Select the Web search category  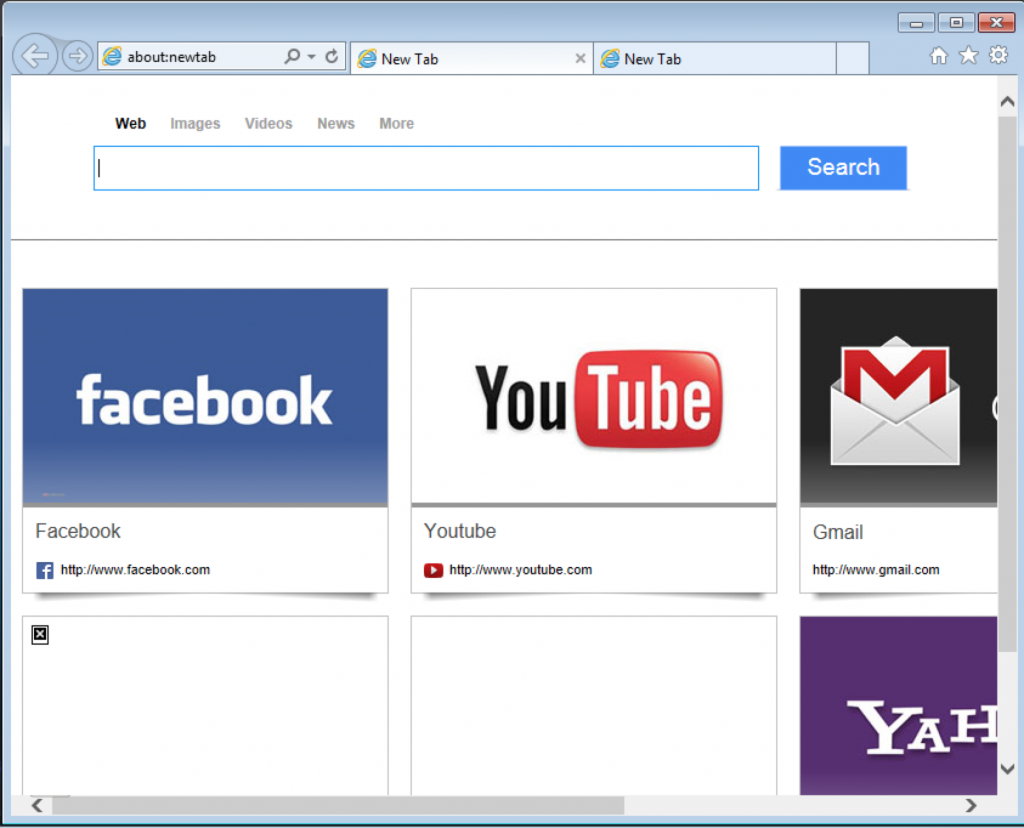coord(131,123)
